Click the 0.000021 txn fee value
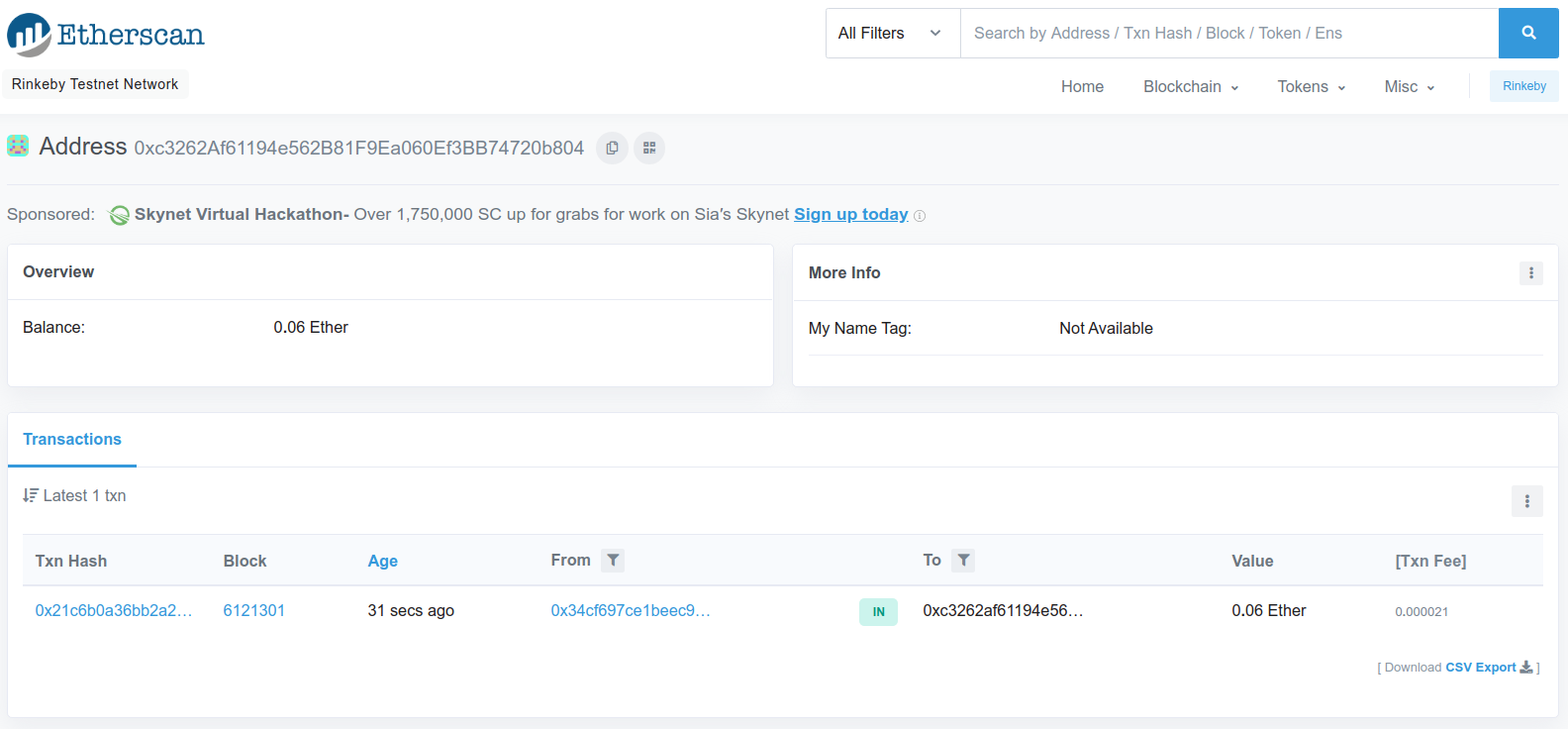The image size is (1568, 729). click(1421, 611)
